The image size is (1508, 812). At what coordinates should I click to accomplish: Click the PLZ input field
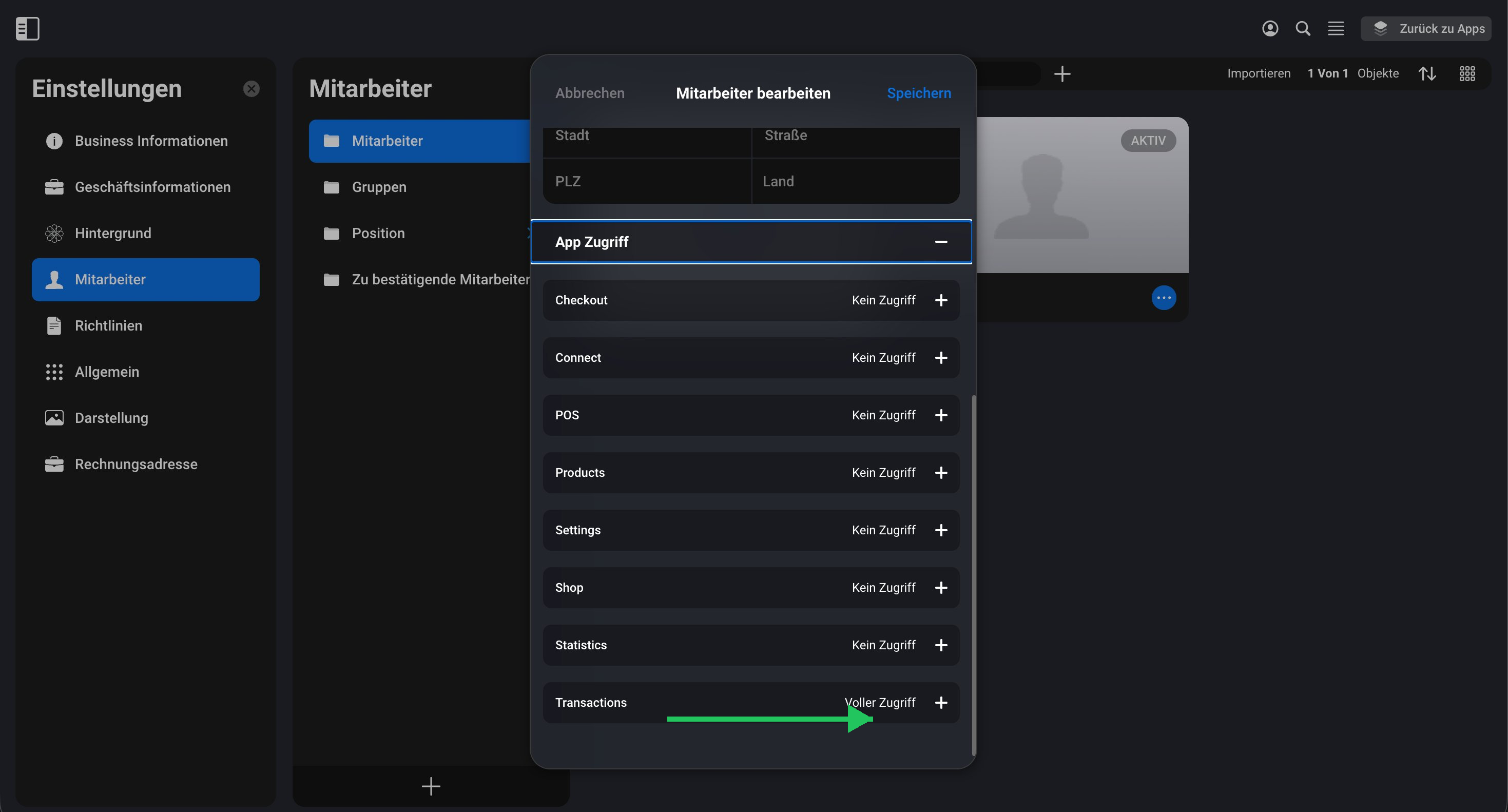[647, 181]
